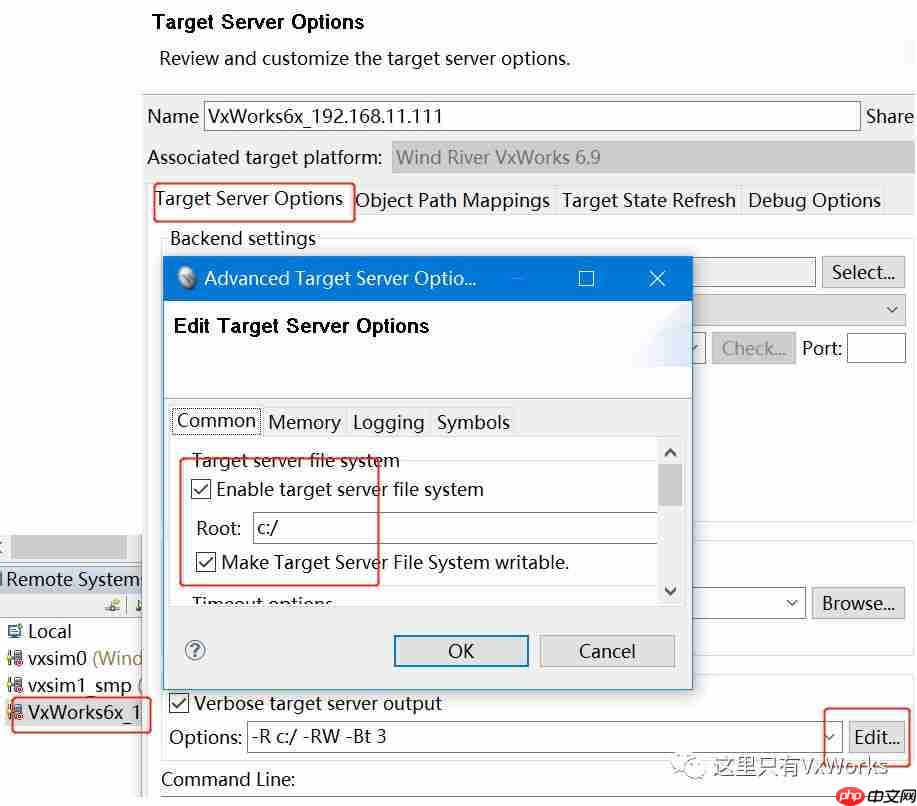Viewport: 917px width, 806px height.
Task: Open the Object Path Mappings tab
Action: (x=453, y=201)
